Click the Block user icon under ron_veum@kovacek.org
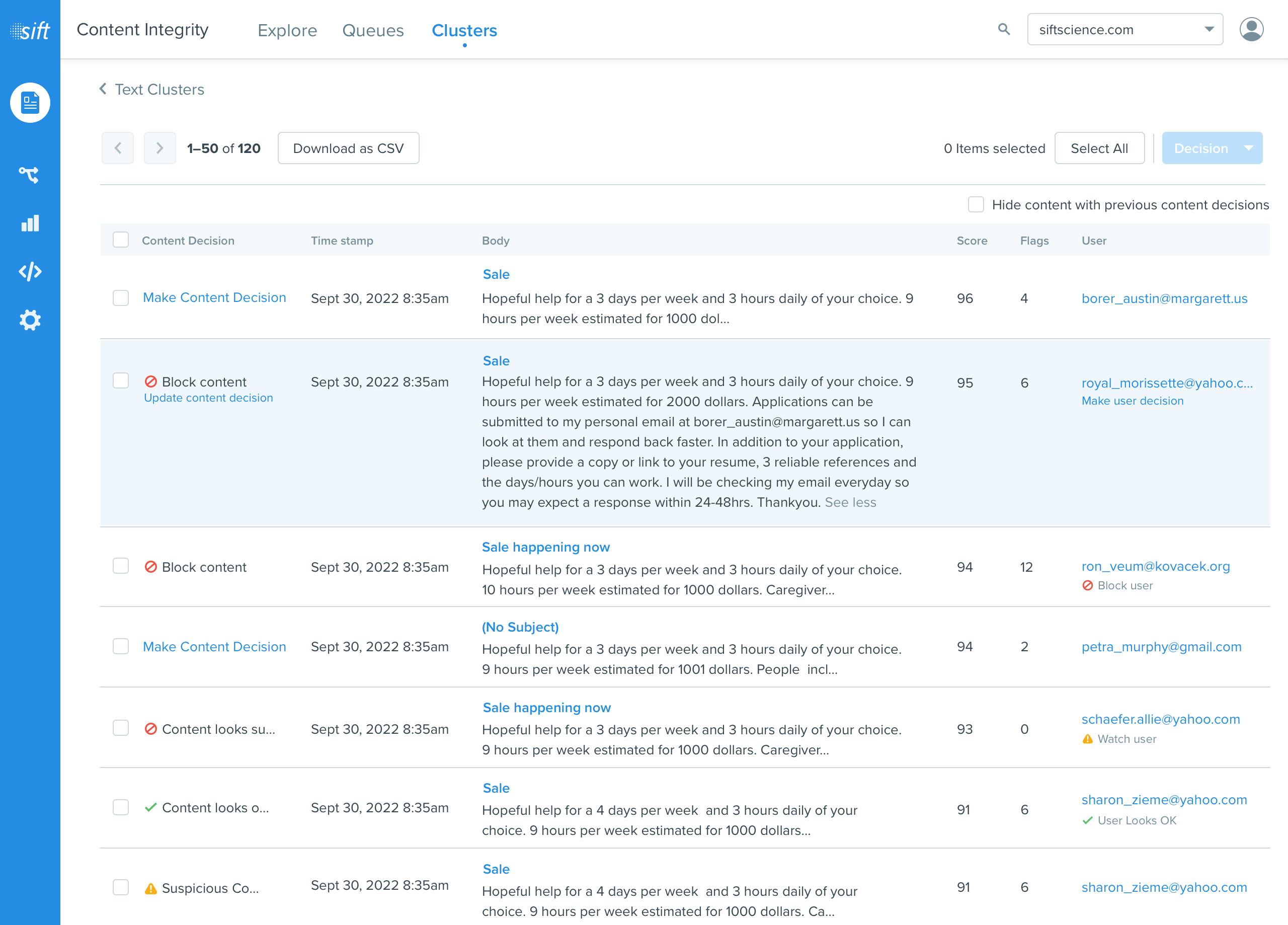Image resolution: width=1288 pixels, height=925 pixels. (x=1088, y=585)
